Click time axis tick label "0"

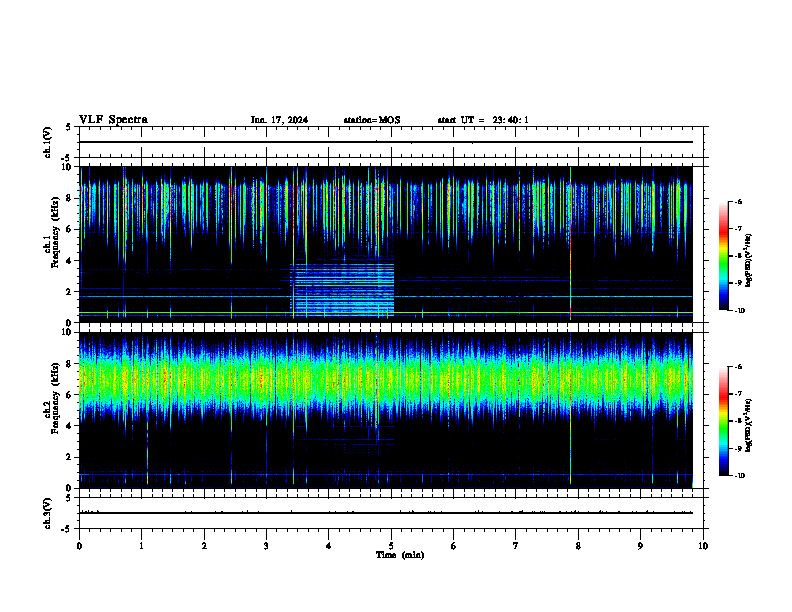tap(79, 546)
